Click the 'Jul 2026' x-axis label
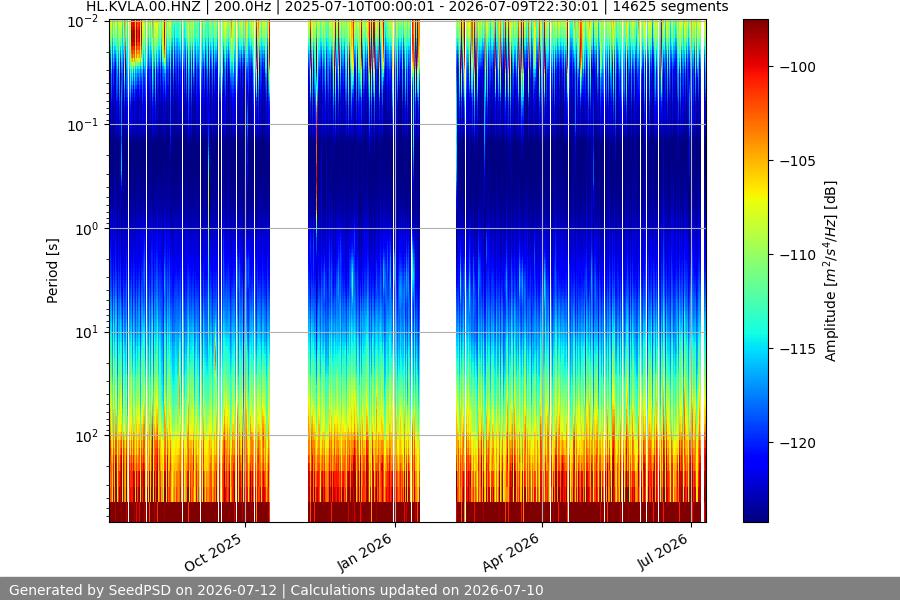Viewport: 900px width, 600px height. tap(662, 552)
